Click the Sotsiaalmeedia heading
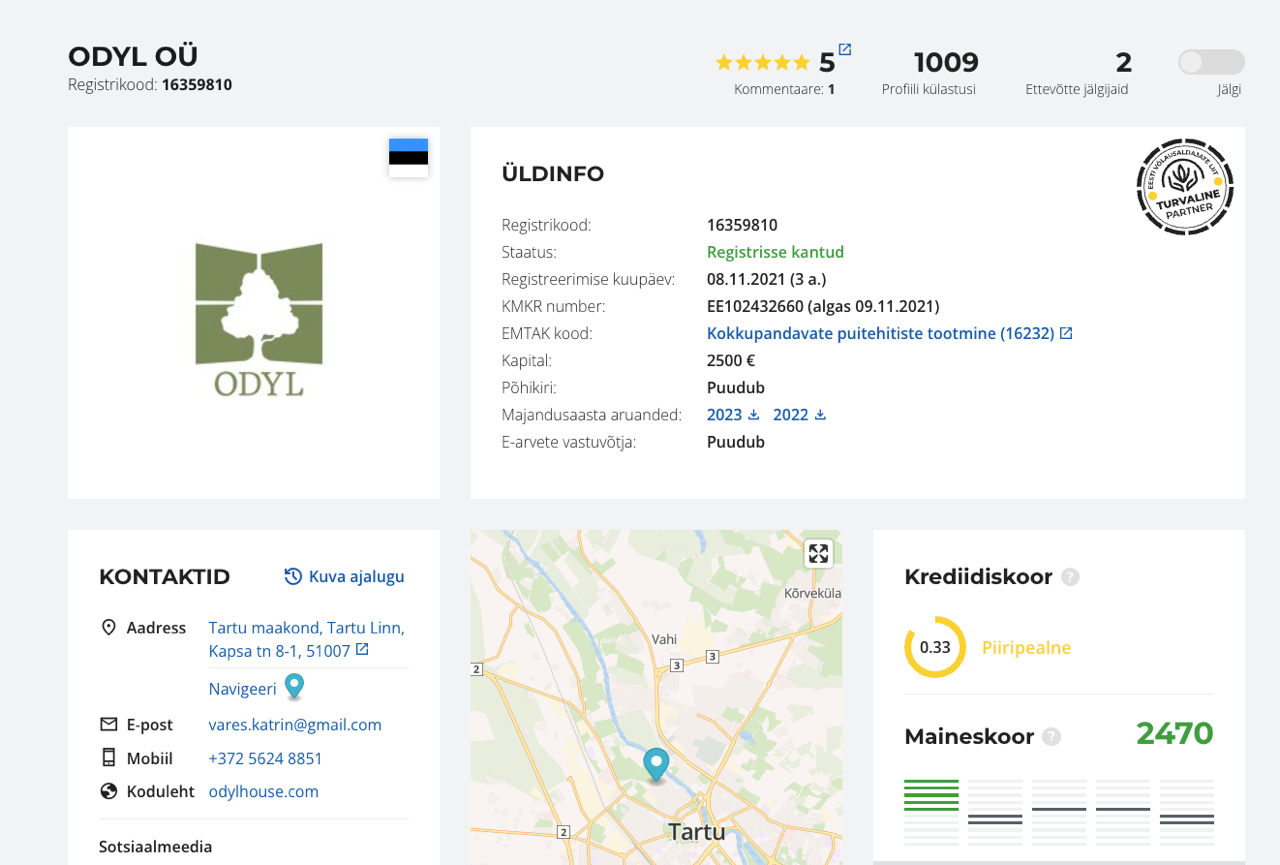This screenshot has width=1280, height=865. [x=155, y=846]
